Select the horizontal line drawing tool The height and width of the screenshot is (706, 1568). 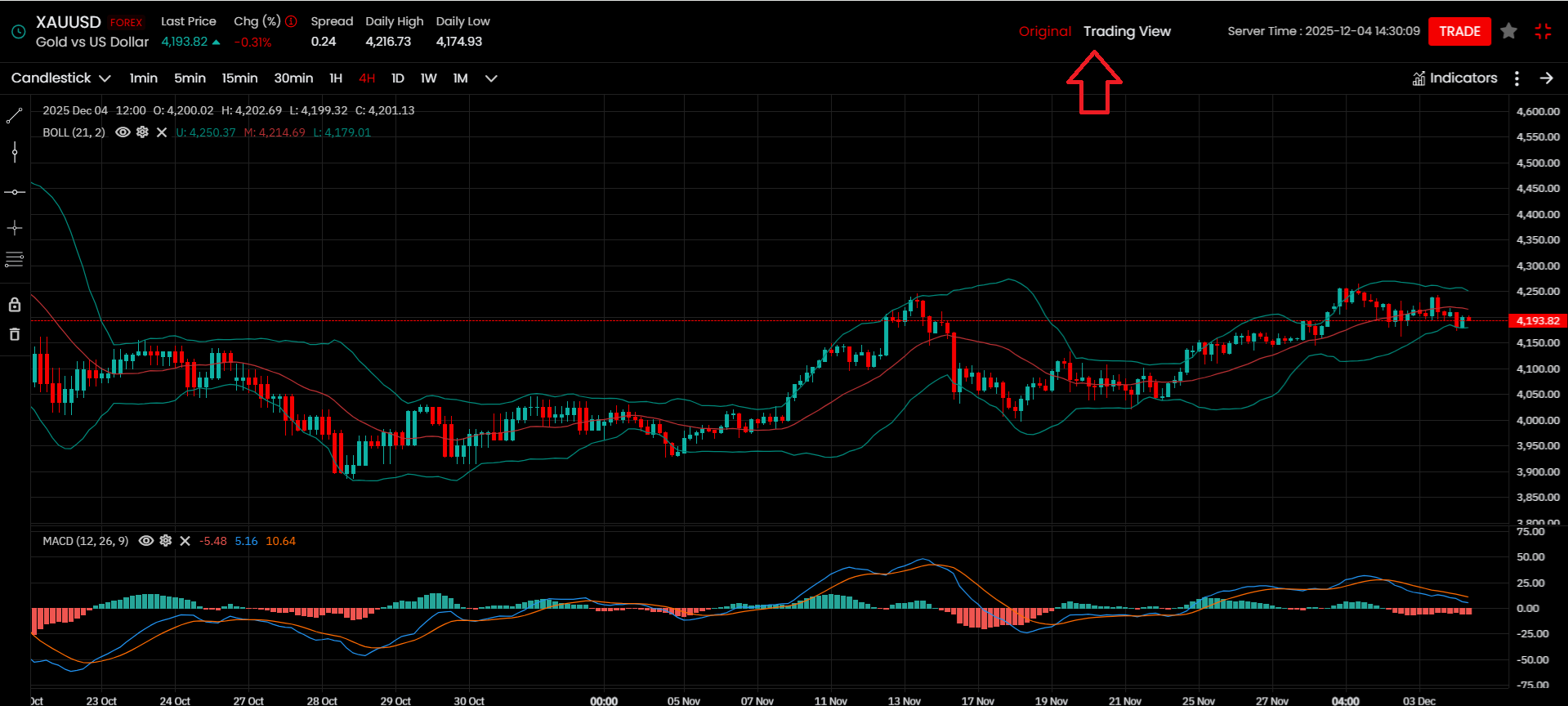[15, 192]
